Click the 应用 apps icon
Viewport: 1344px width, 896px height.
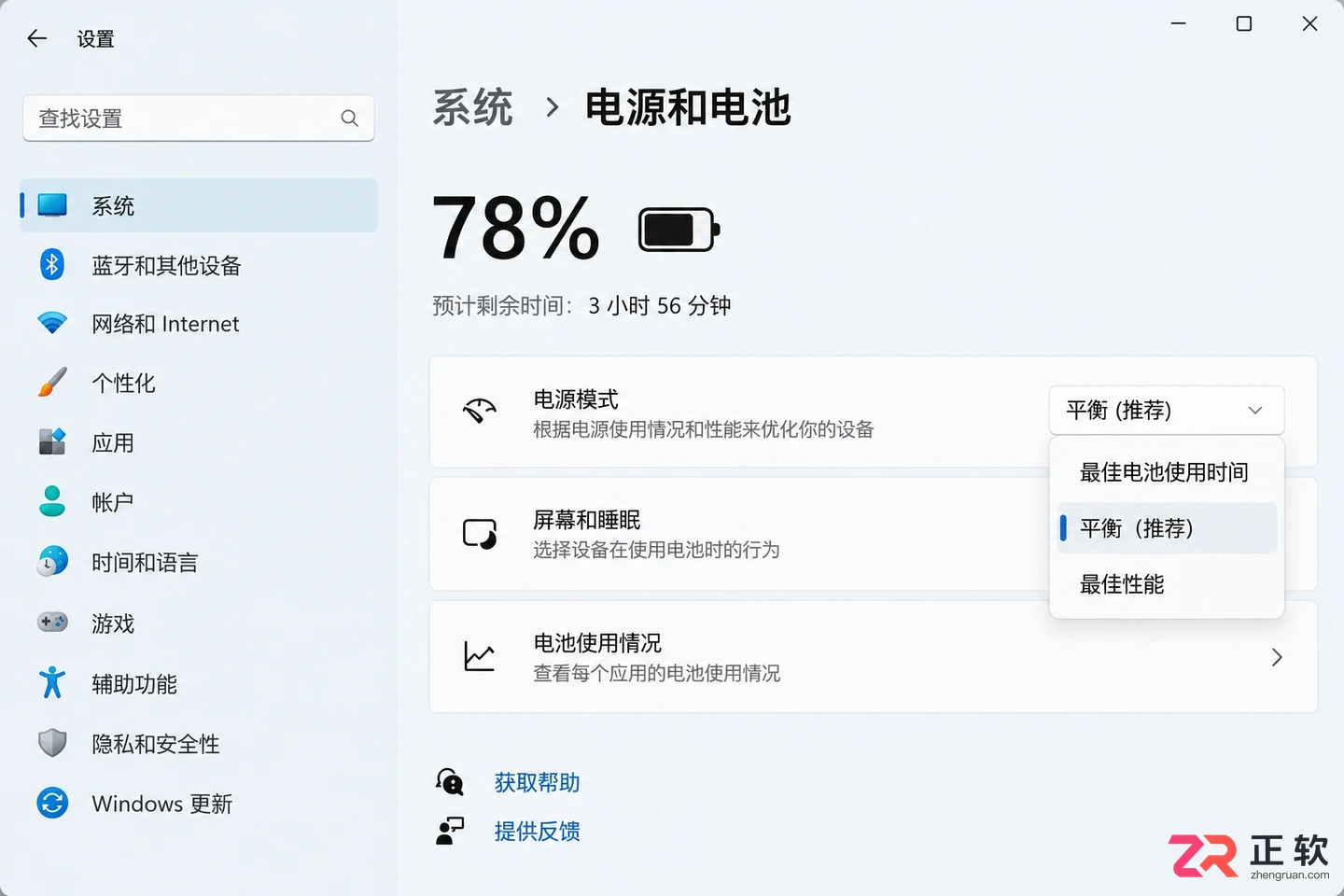(52, 441)
